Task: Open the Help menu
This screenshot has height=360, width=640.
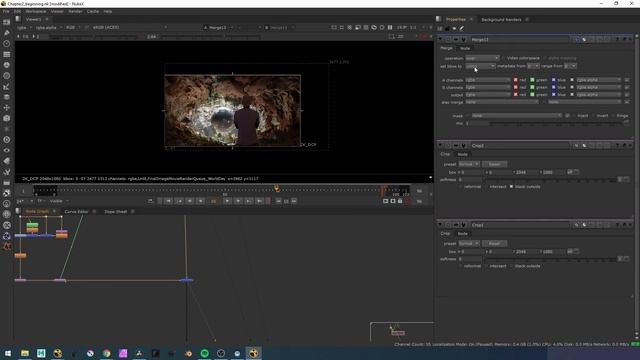Action: click(108, 11)
